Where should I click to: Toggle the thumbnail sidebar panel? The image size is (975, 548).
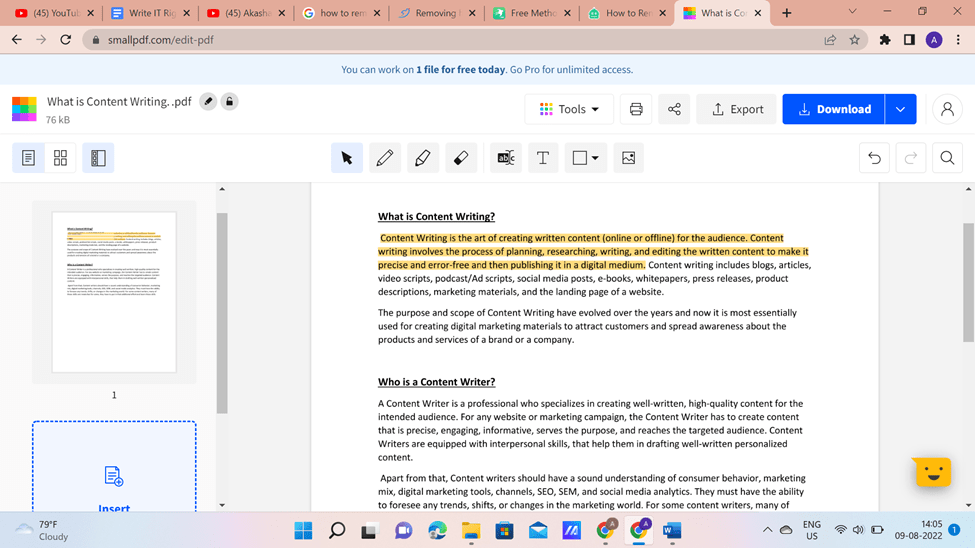coord(98,158)
